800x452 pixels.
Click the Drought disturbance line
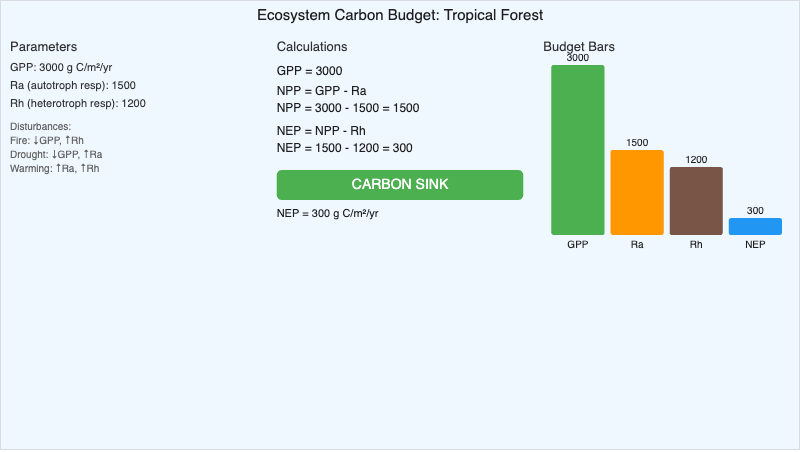coord(56,155)
